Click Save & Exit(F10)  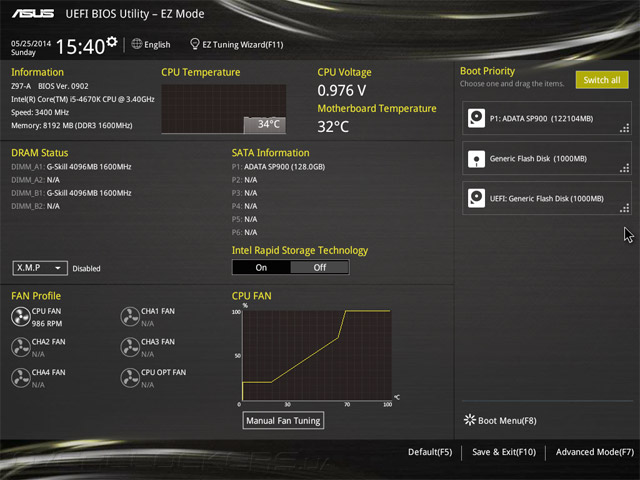coord(504,452)
